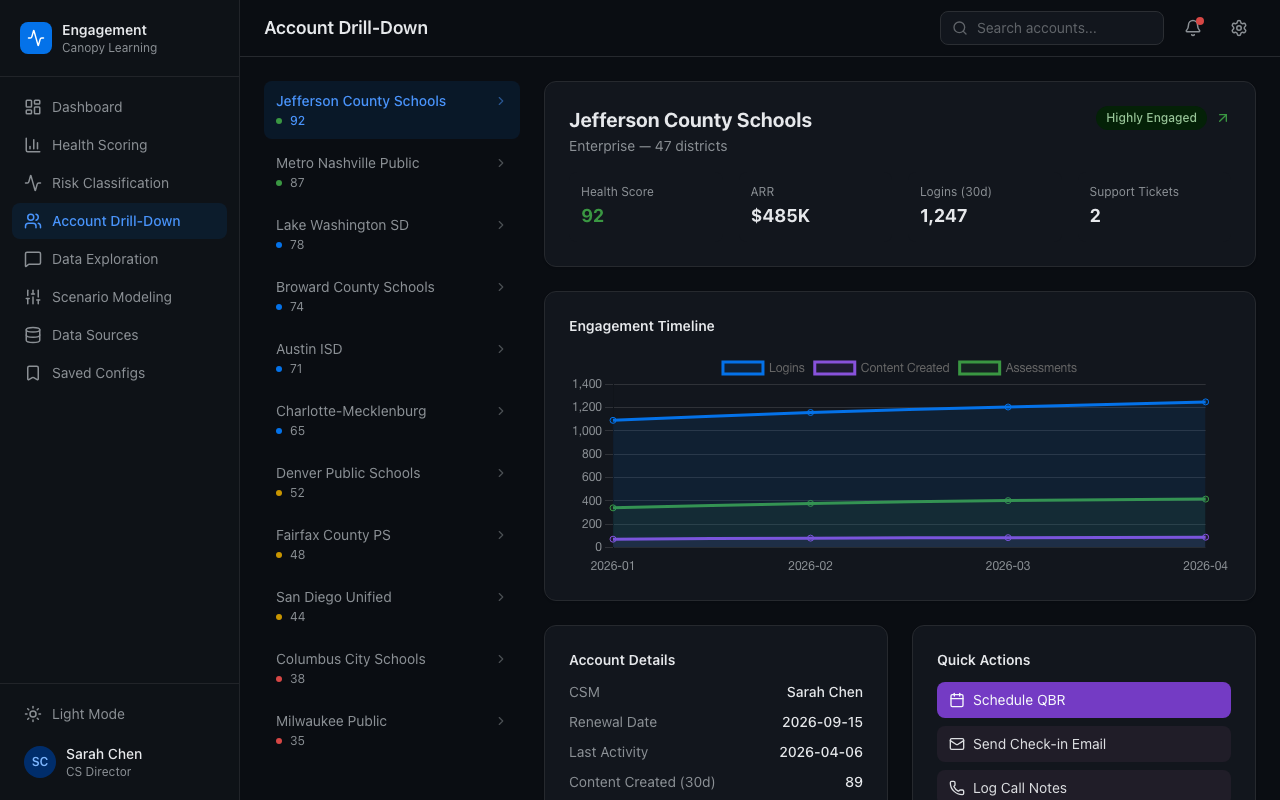Select the Data Sources database icon

(32, 334)
